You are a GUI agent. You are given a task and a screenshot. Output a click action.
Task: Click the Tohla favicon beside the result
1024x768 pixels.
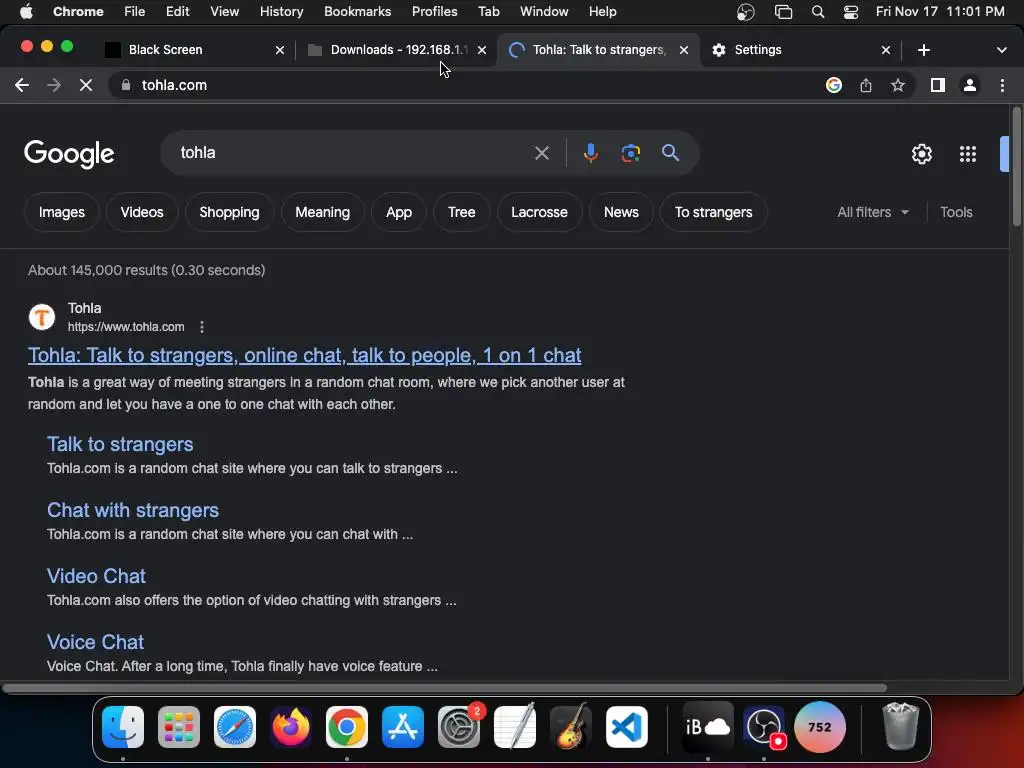42,317
